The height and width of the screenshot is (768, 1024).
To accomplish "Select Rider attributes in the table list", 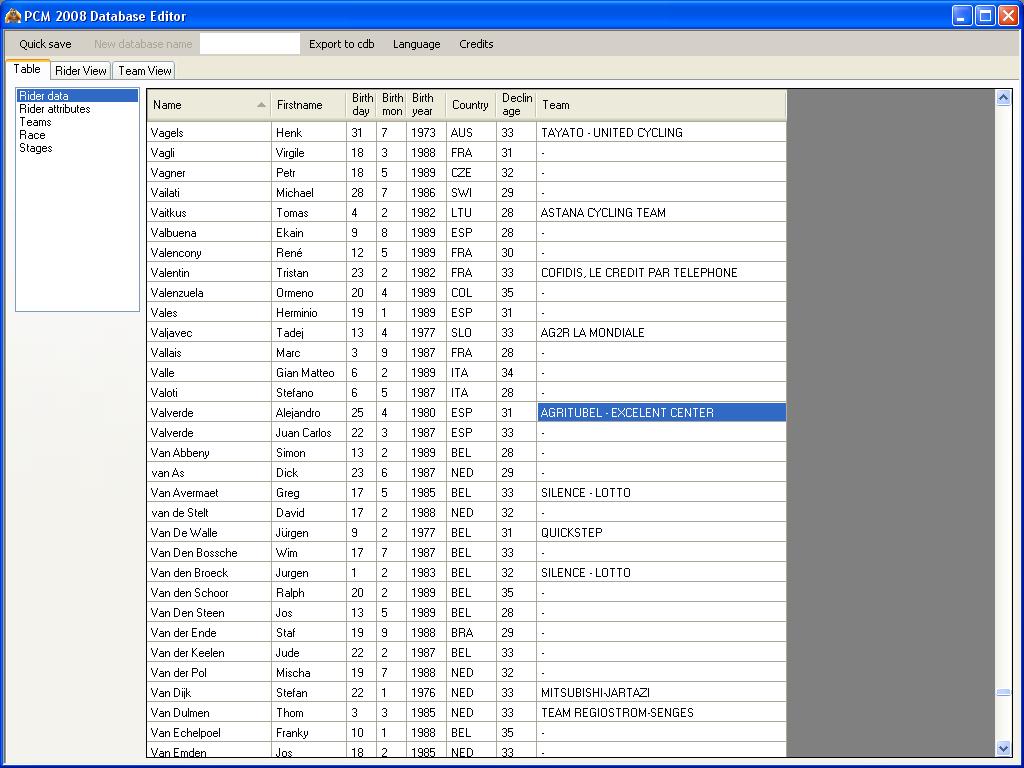I will click(x=55, y=109).
